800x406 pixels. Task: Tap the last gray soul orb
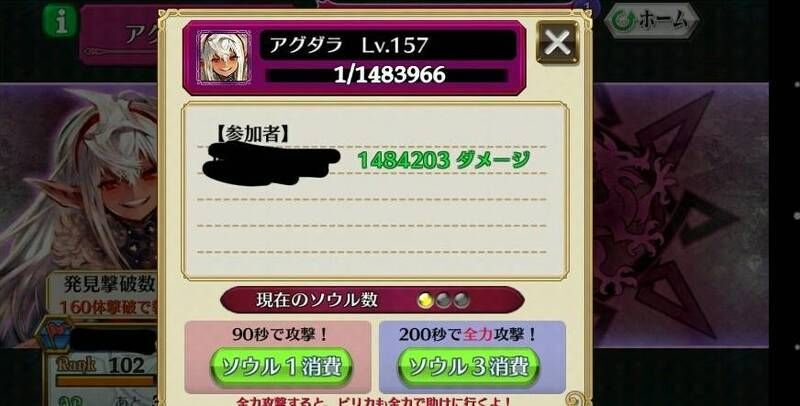[x=461, y=300]
